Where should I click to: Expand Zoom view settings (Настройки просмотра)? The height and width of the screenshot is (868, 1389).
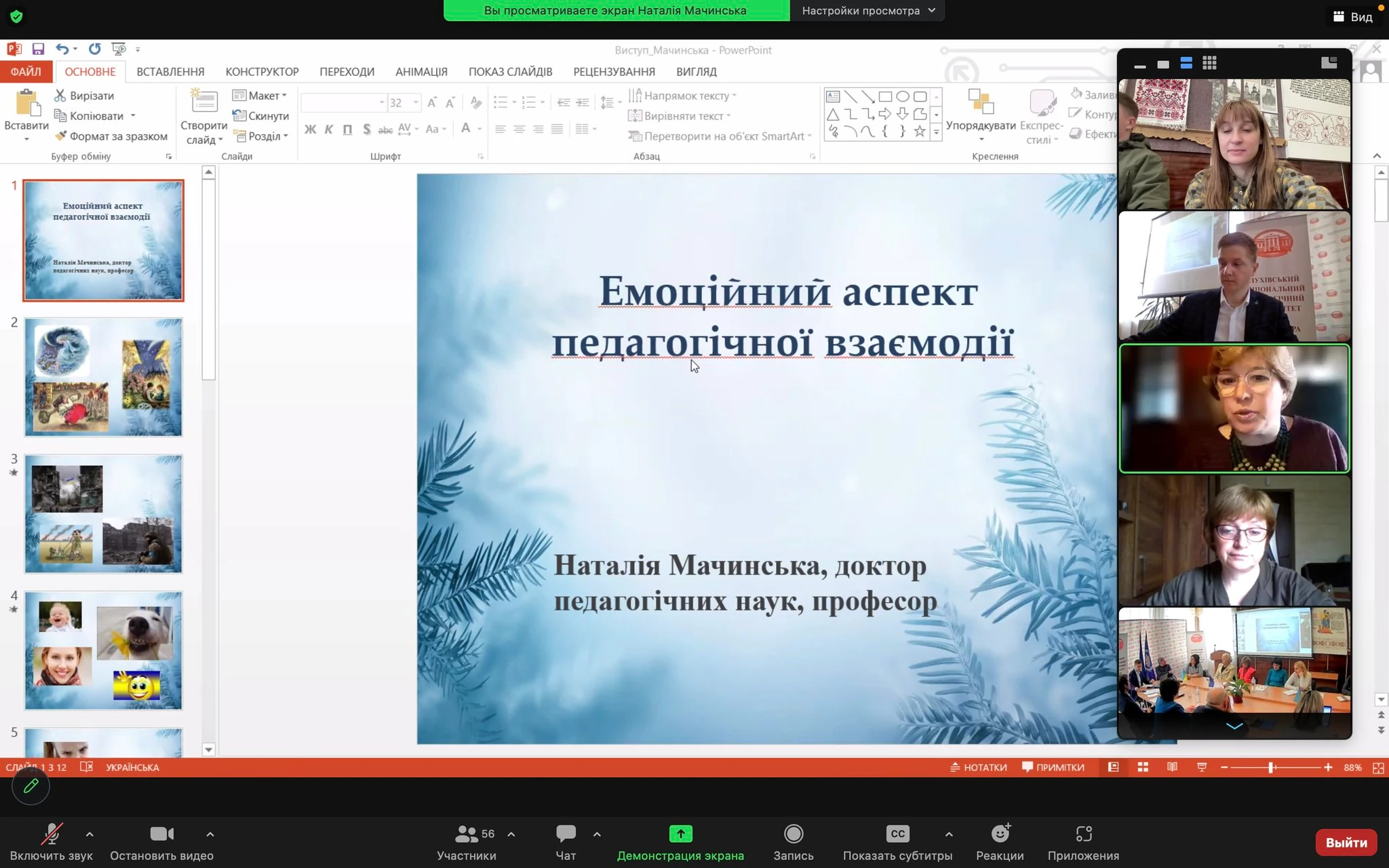tap(868, 10)
